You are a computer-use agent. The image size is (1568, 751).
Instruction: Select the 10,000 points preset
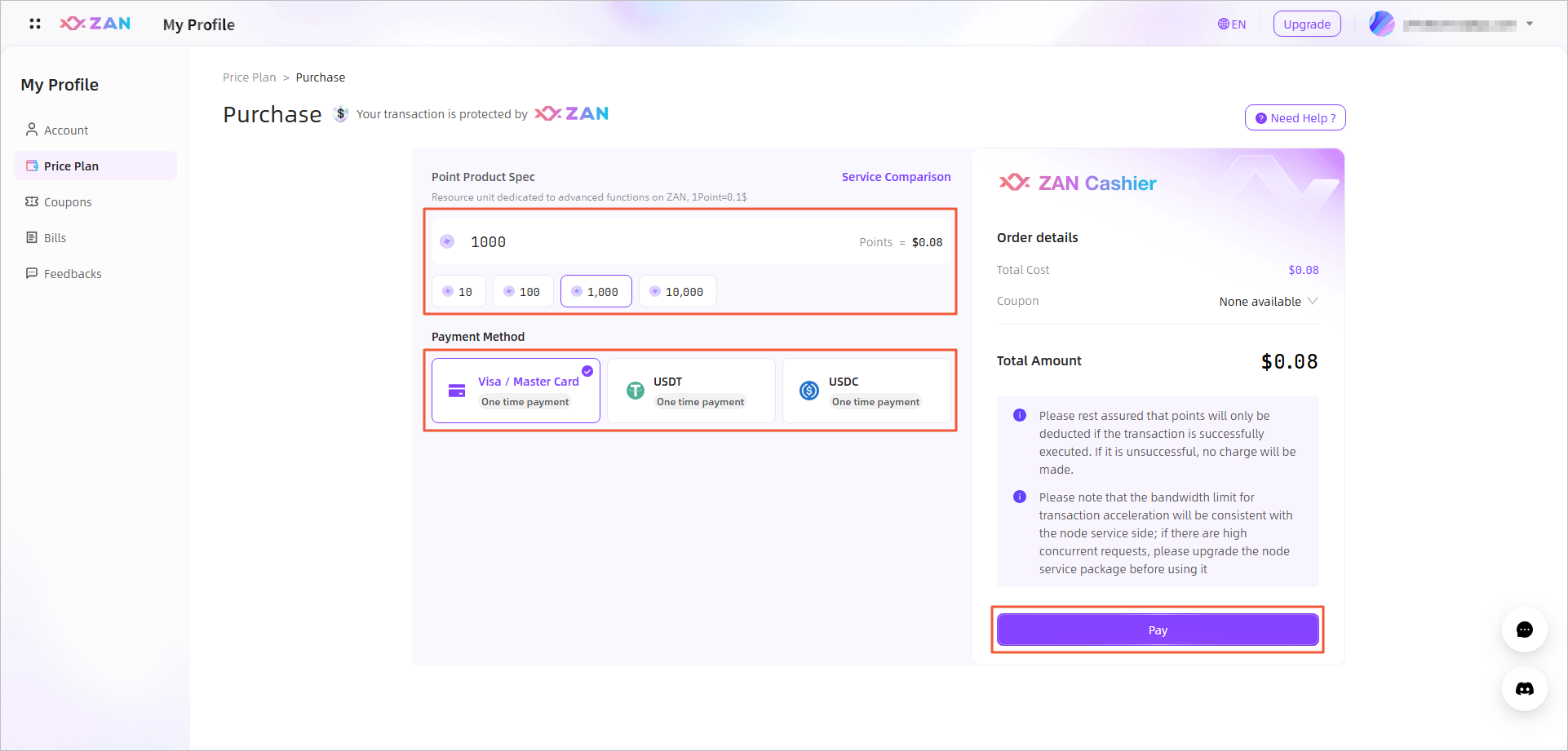coord(678,291)
